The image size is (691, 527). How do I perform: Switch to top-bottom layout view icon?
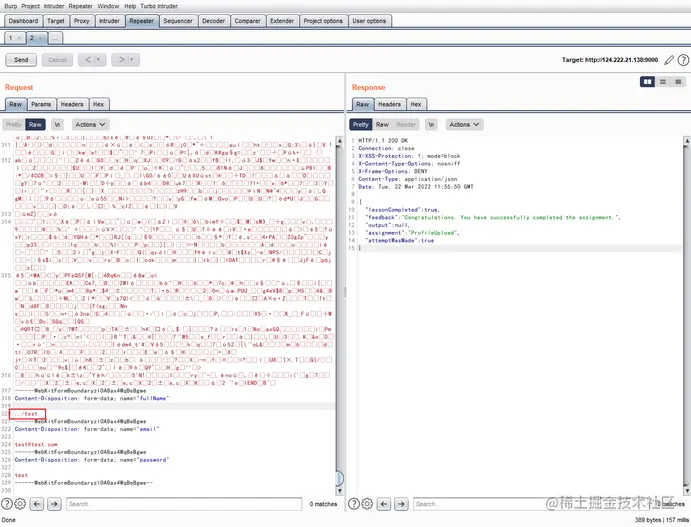(663, 82)
